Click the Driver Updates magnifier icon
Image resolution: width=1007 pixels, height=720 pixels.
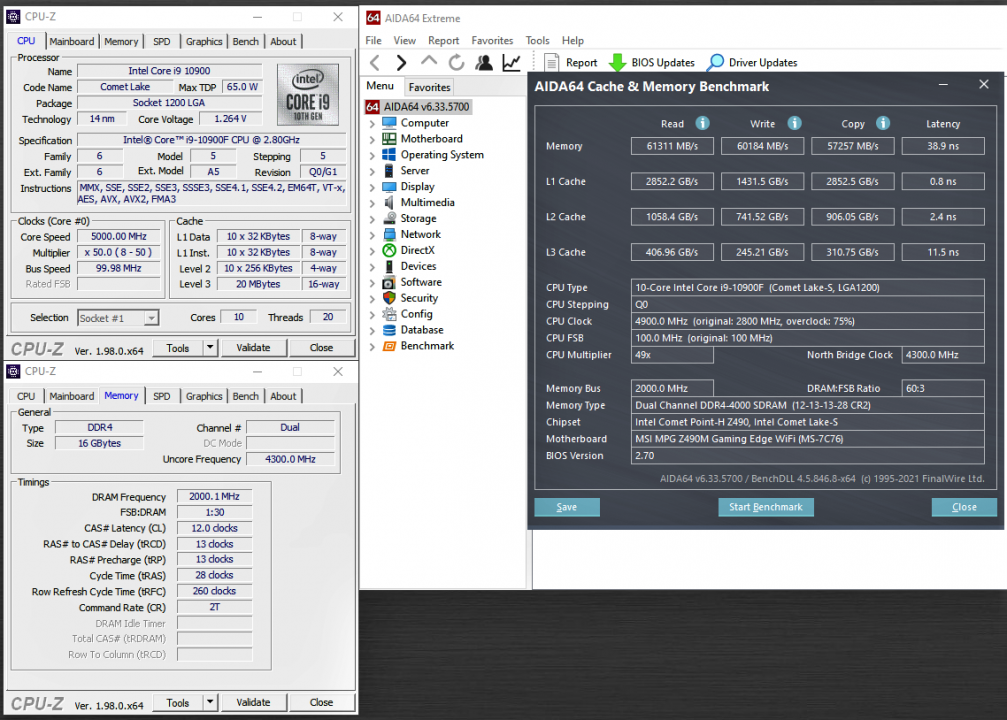[x=715, y=63]
